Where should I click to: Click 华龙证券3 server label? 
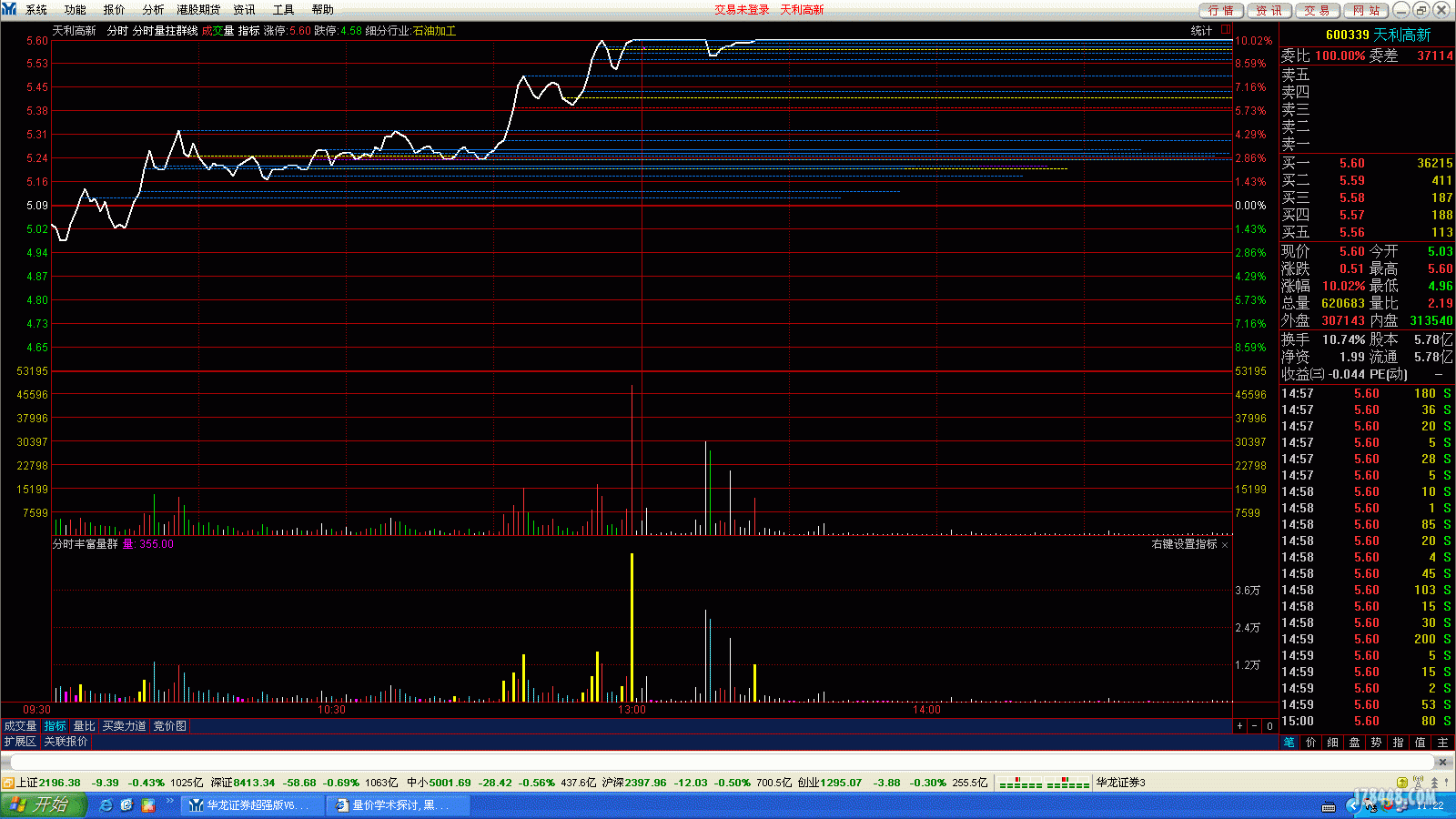(x=1120, y=783)
